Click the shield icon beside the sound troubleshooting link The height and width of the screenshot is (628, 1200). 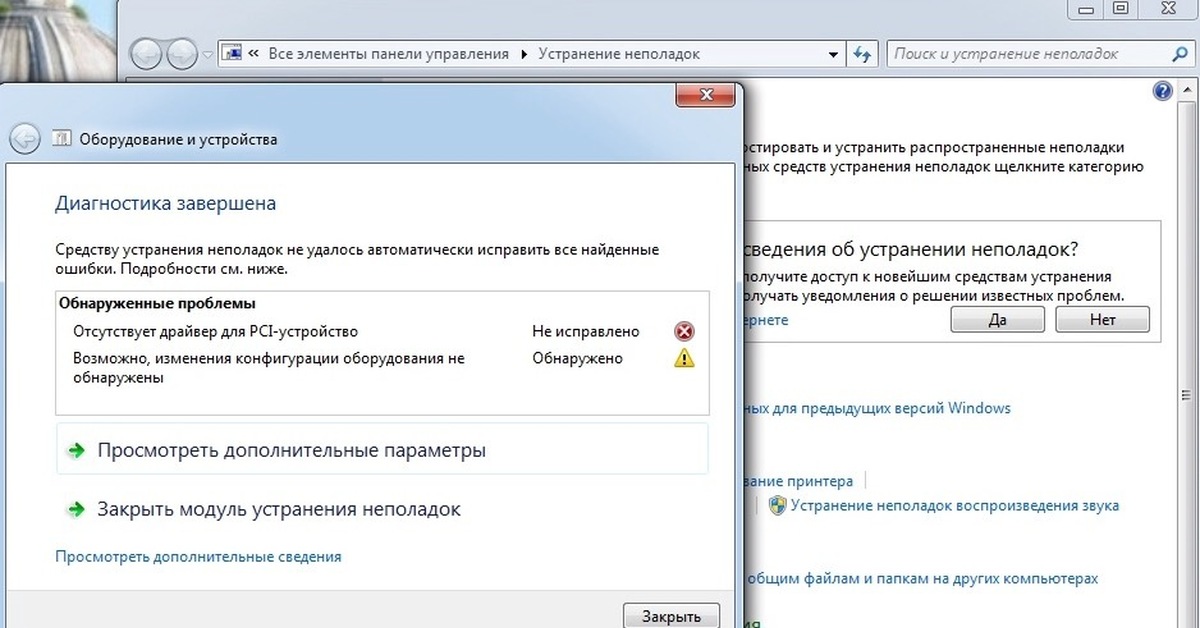777,506
